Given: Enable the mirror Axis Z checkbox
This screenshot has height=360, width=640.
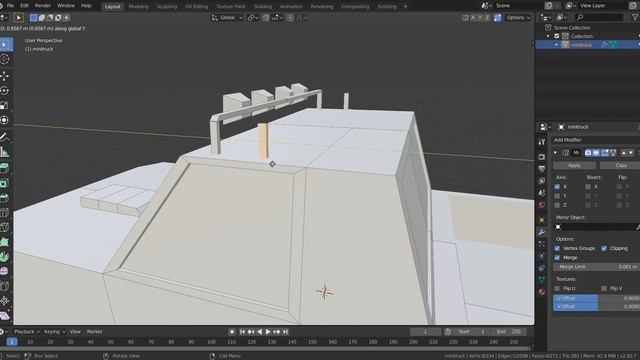Looking at the screenshot, I should click(x=557, y=205).
